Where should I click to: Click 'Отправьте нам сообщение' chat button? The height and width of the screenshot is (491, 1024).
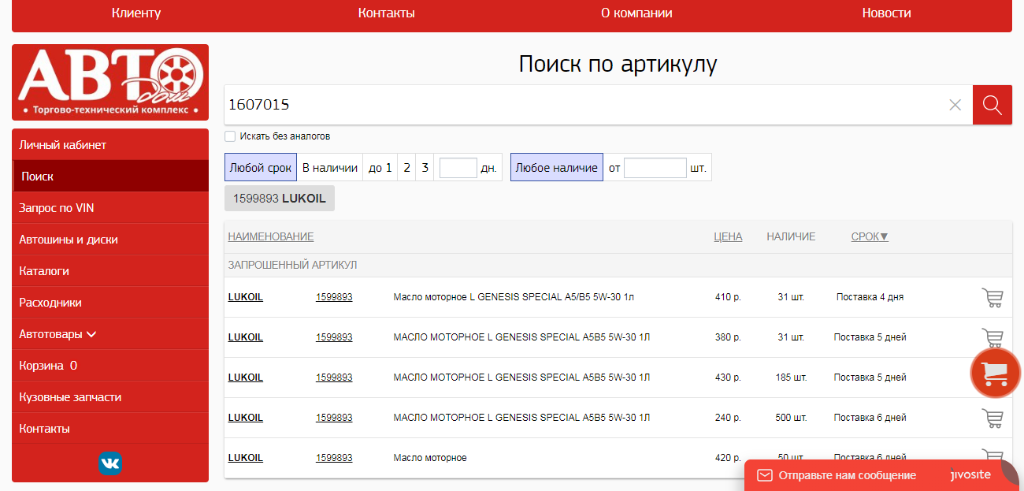(847, 475)
